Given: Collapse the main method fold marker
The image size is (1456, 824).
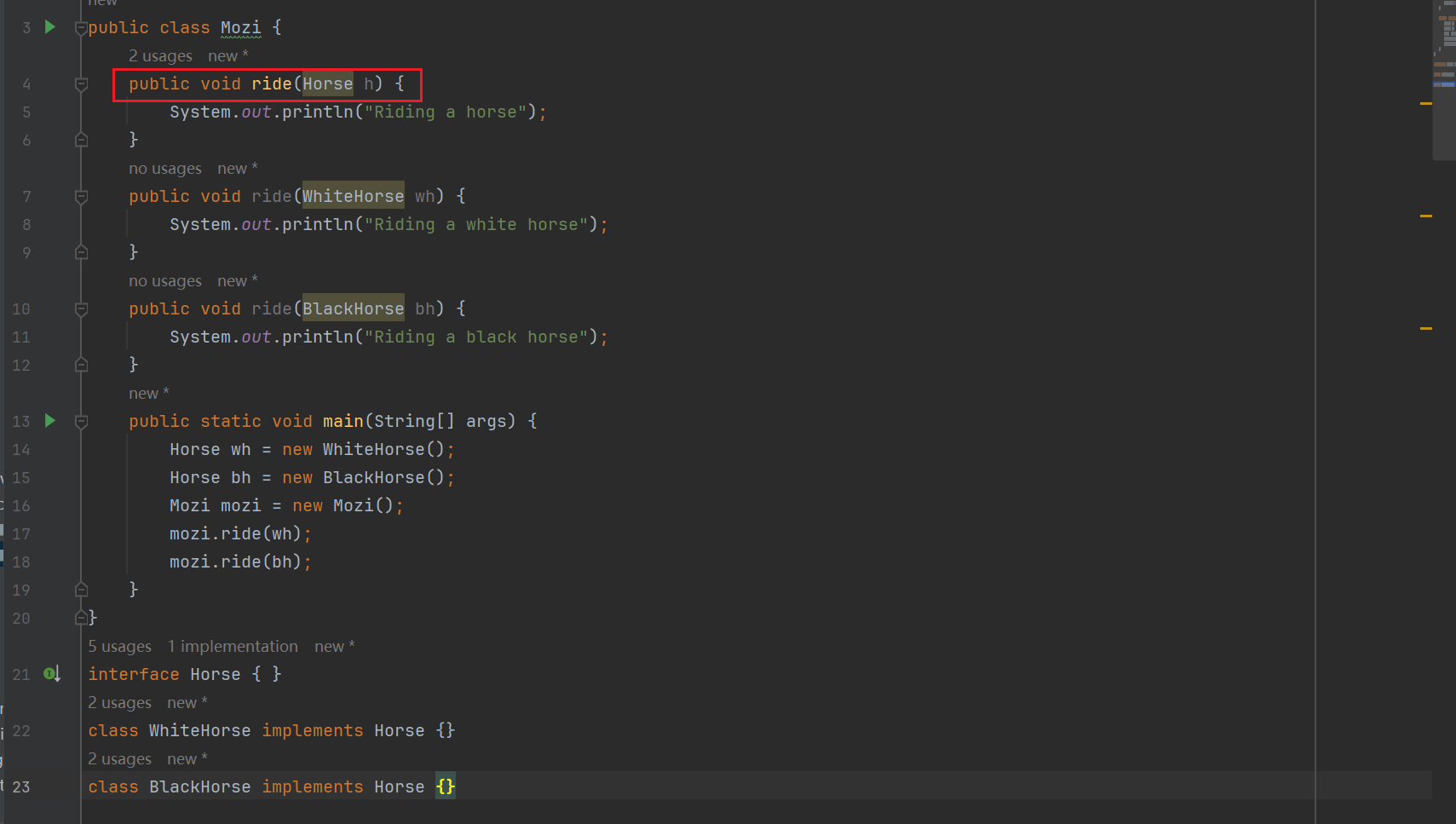Looking at the screenshot, I should (x=81, y=422).
